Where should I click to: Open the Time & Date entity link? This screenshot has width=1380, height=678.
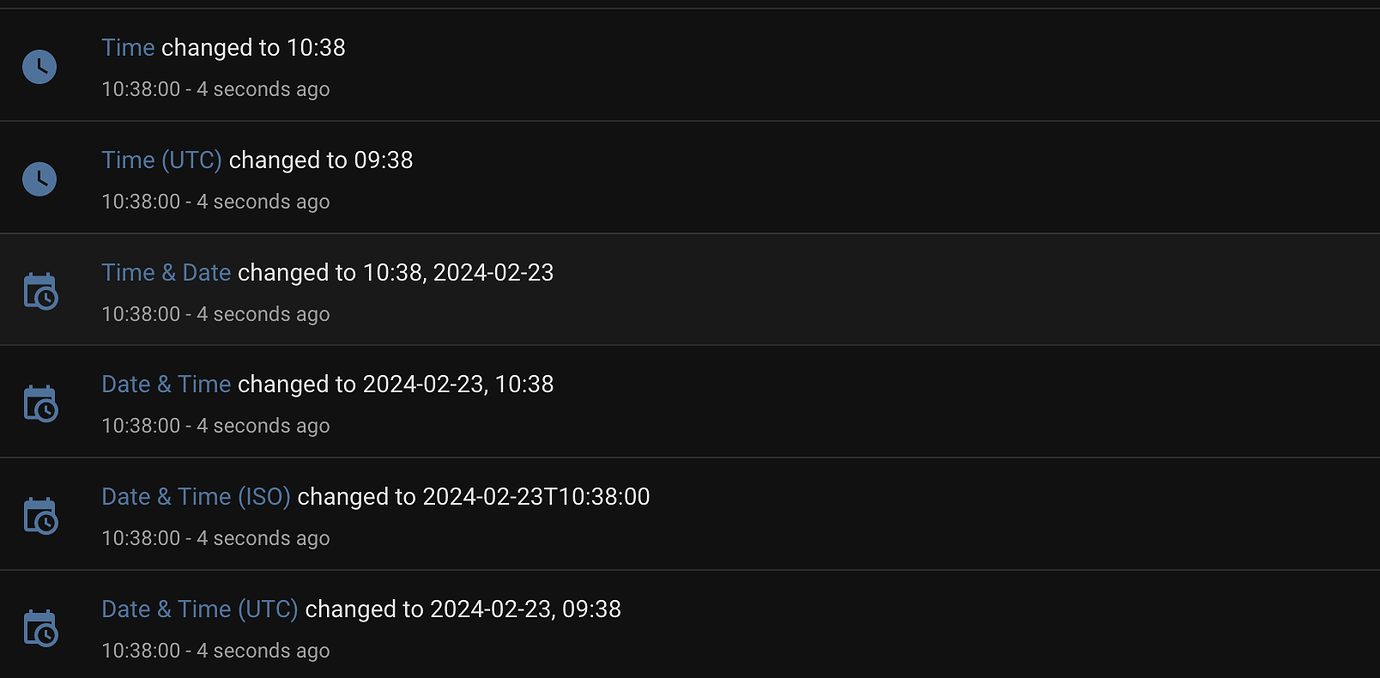[166, 272]
